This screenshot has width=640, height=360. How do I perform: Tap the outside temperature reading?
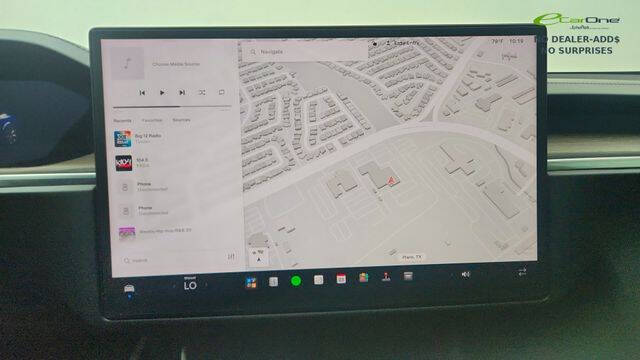coord(497,41)
